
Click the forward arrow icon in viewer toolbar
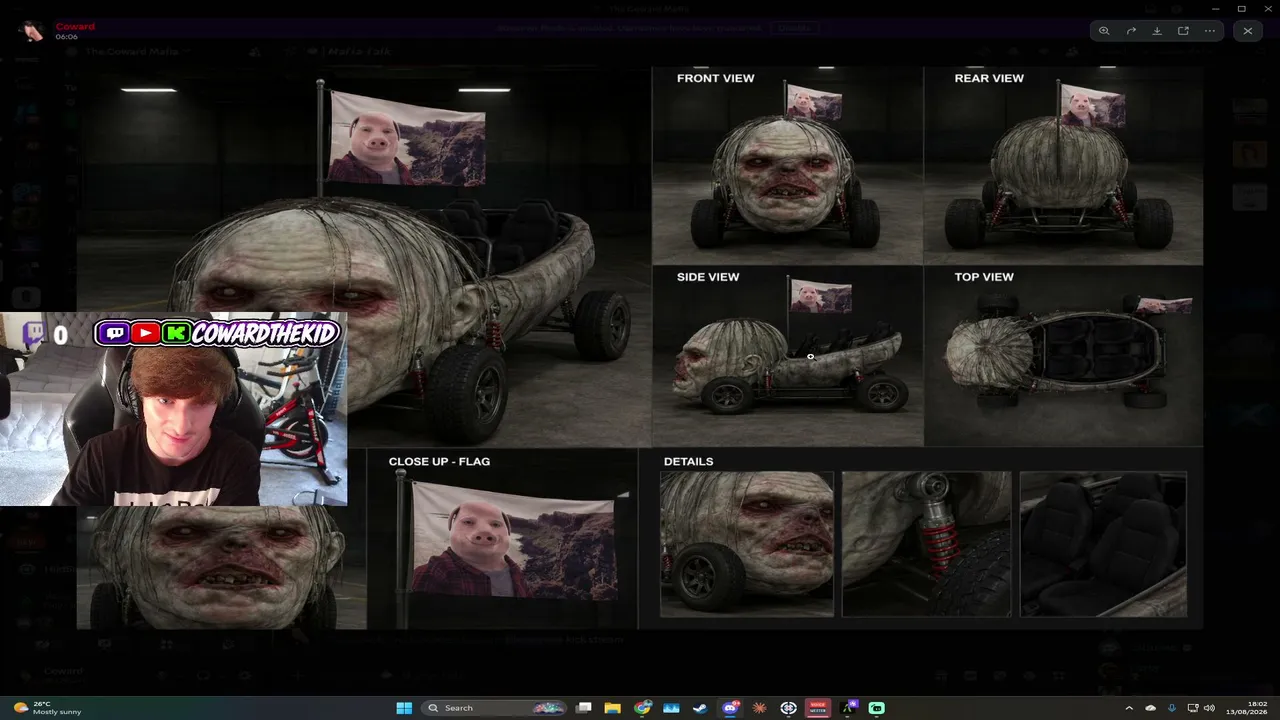(x=1131, y=31)
